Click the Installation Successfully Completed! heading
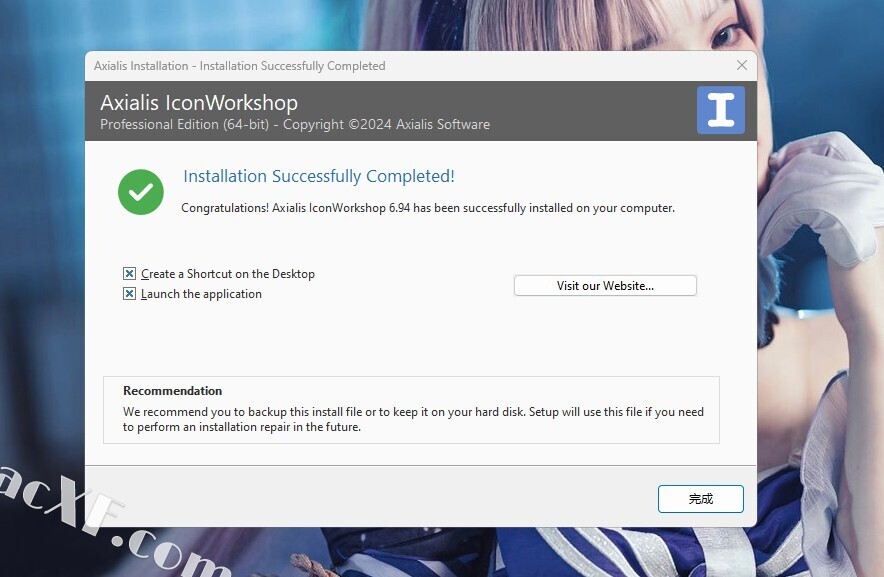884x577 pixels. (319, 176)
